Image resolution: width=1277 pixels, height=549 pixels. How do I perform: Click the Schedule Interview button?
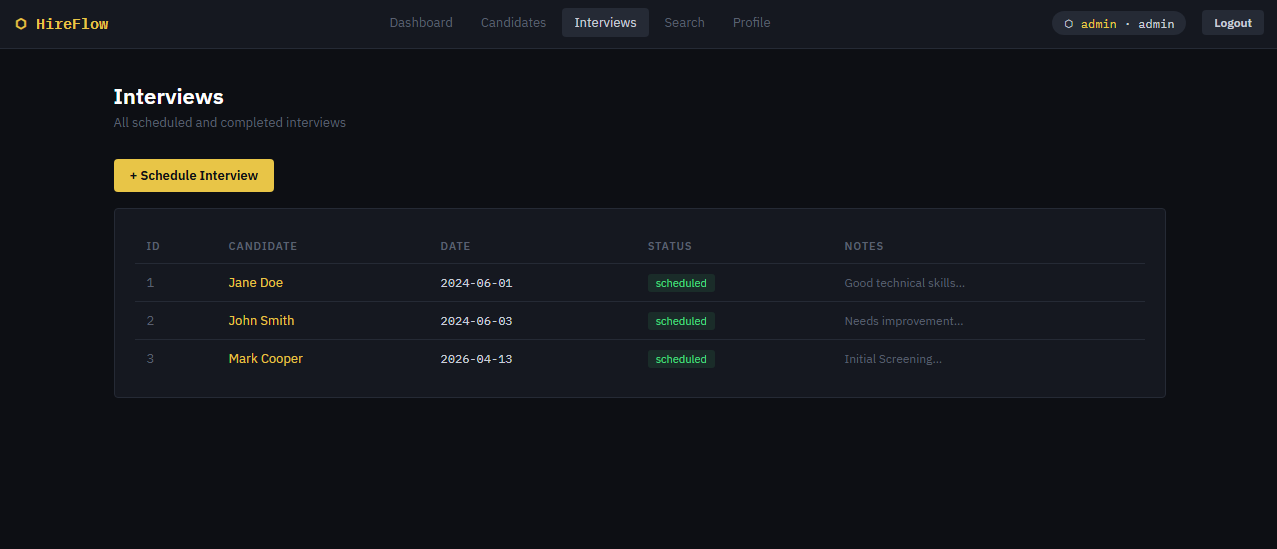[194, 175]
